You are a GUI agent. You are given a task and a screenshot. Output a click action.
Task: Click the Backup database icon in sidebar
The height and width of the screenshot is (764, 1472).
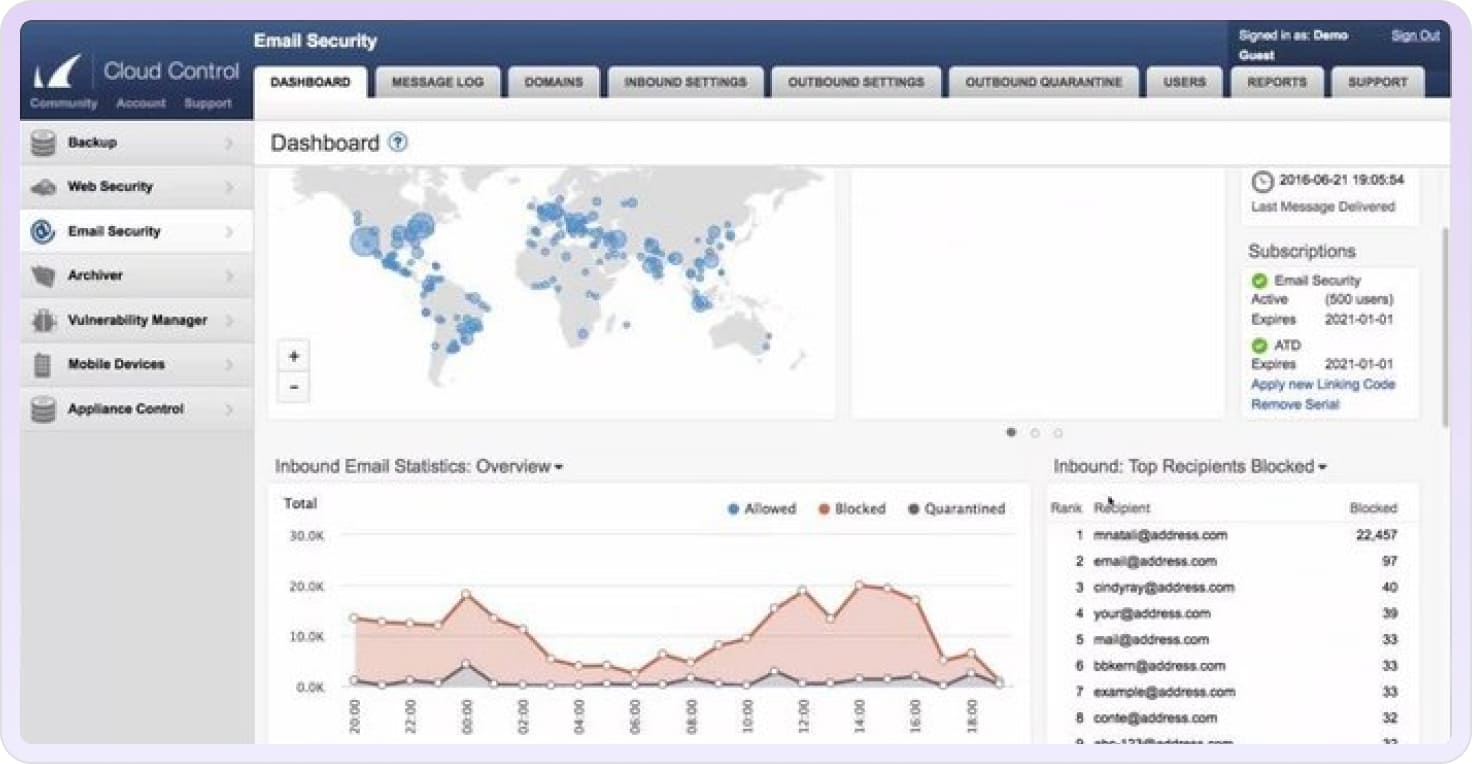click(x=43, y=144)
